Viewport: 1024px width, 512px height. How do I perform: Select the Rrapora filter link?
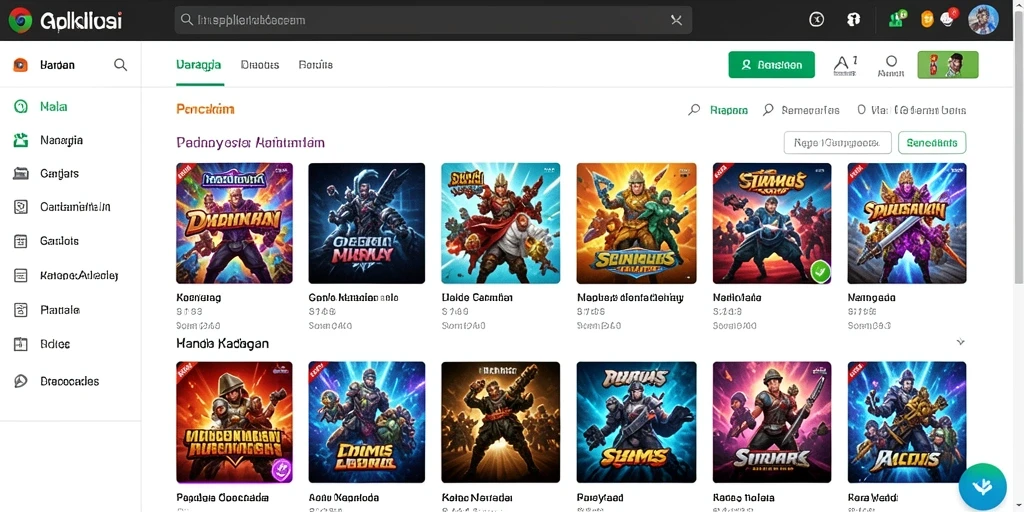point(729,110)
